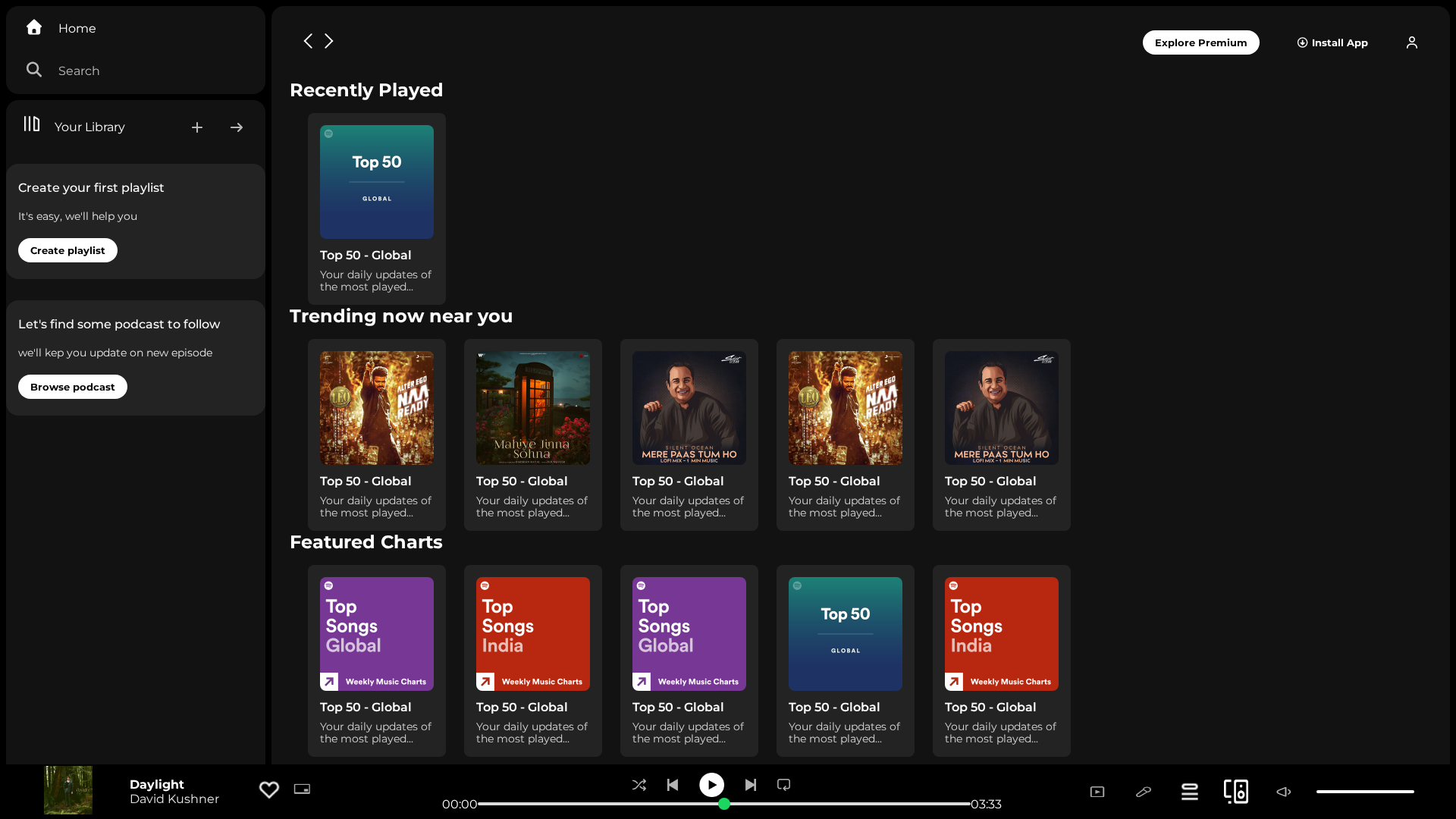Click the Explore Premium button
Viewport: 1456px width, 819px height.
[x=1201, y=42]
